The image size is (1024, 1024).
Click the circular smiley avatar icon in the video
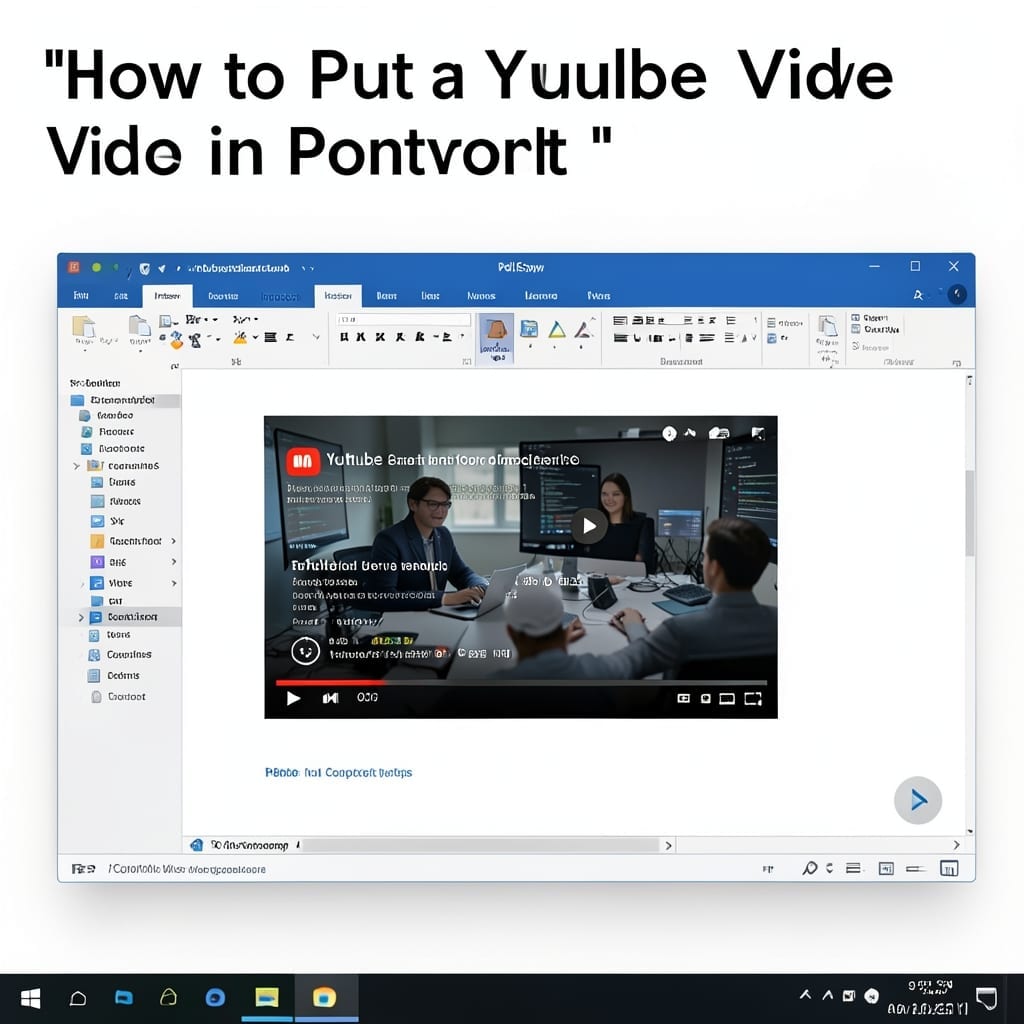coord(305,650)
